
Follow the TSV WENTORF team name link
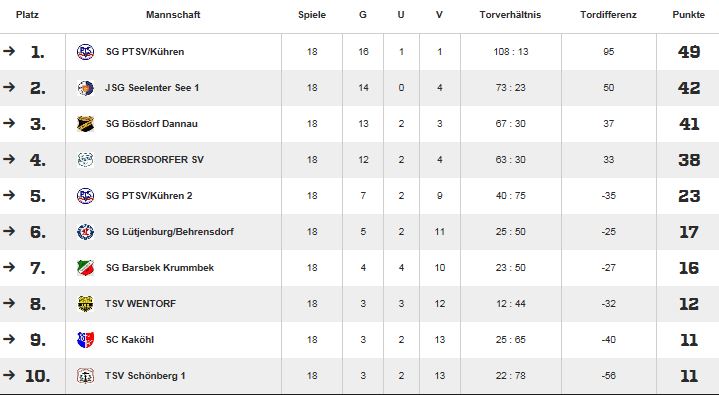pos(140,304)
